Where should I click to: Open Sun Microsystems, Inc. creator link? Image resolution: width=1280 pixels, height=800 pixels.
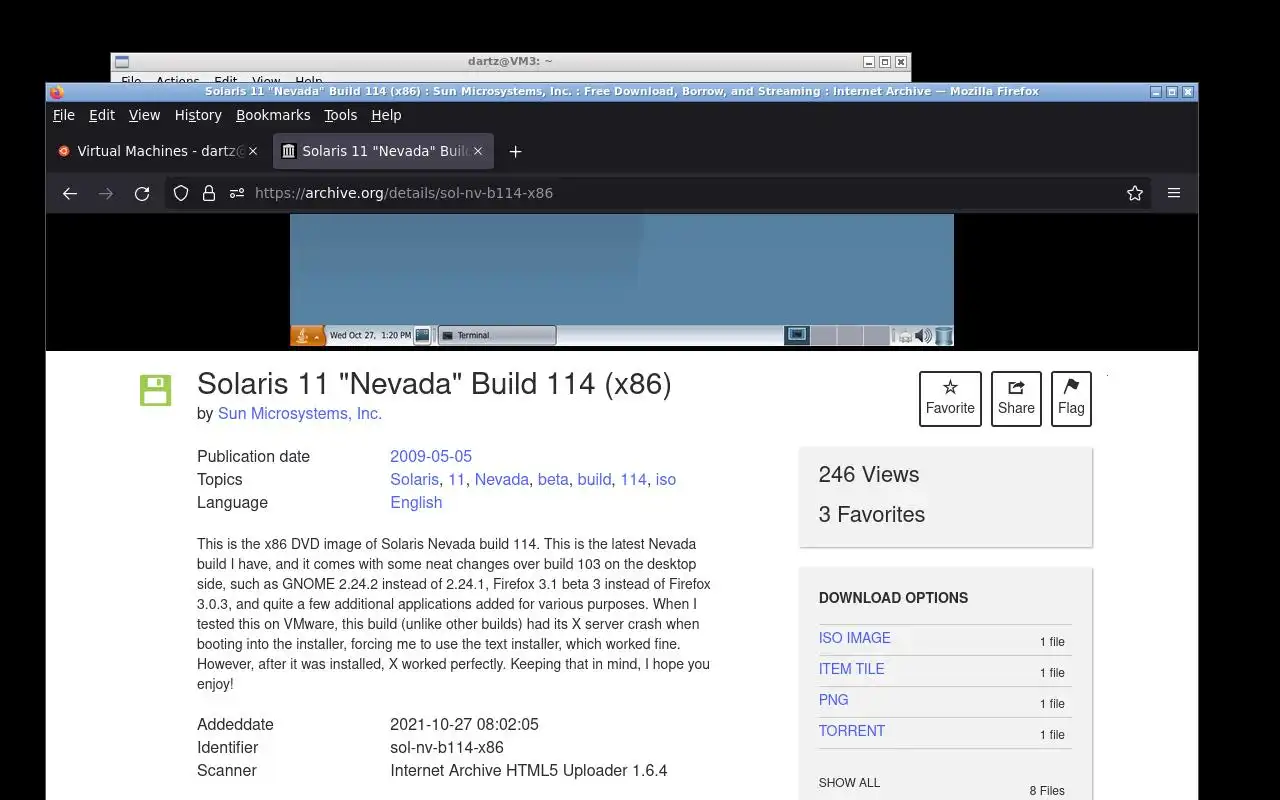click(300, 413)
